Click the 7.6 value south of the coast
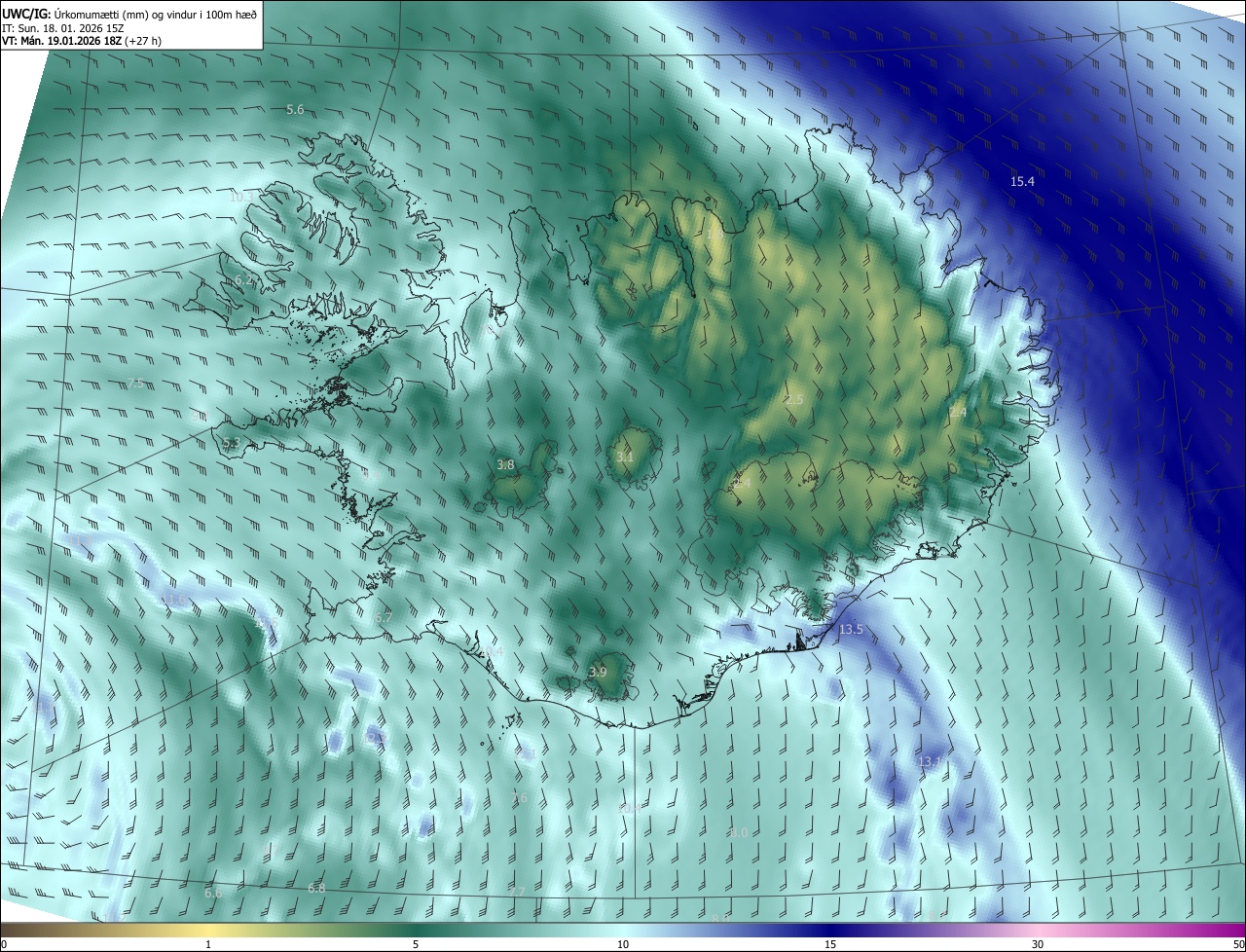The width and height of the screenshot is (1246, 952). 520,798
